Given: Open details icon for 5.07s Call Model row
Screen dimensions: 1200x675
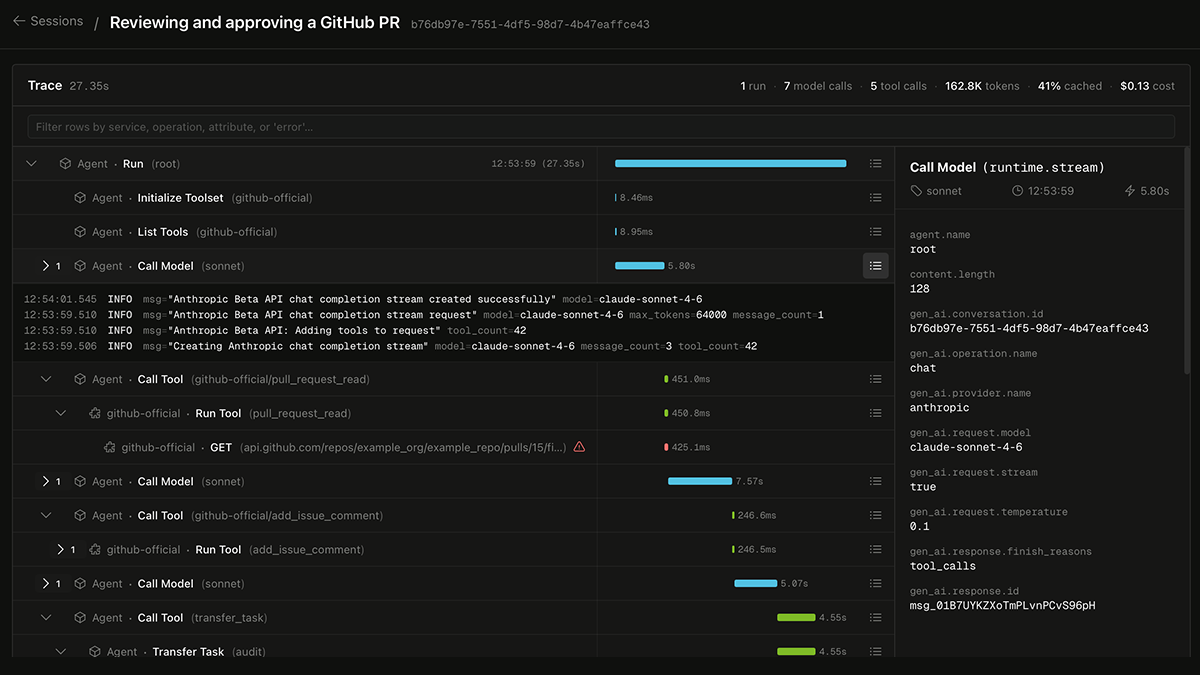Looking at the screenshot, I should (875, 583).
